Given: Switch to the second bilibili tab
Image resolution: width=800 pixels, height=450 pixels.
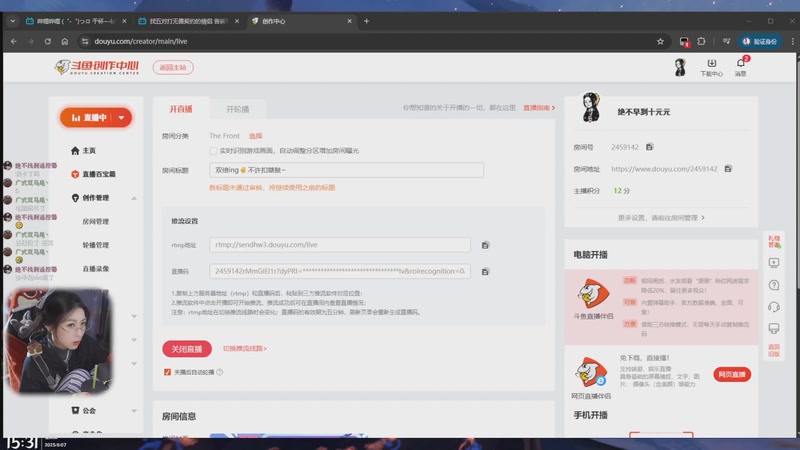Looking at the screenshot, I should click(188, 21).
